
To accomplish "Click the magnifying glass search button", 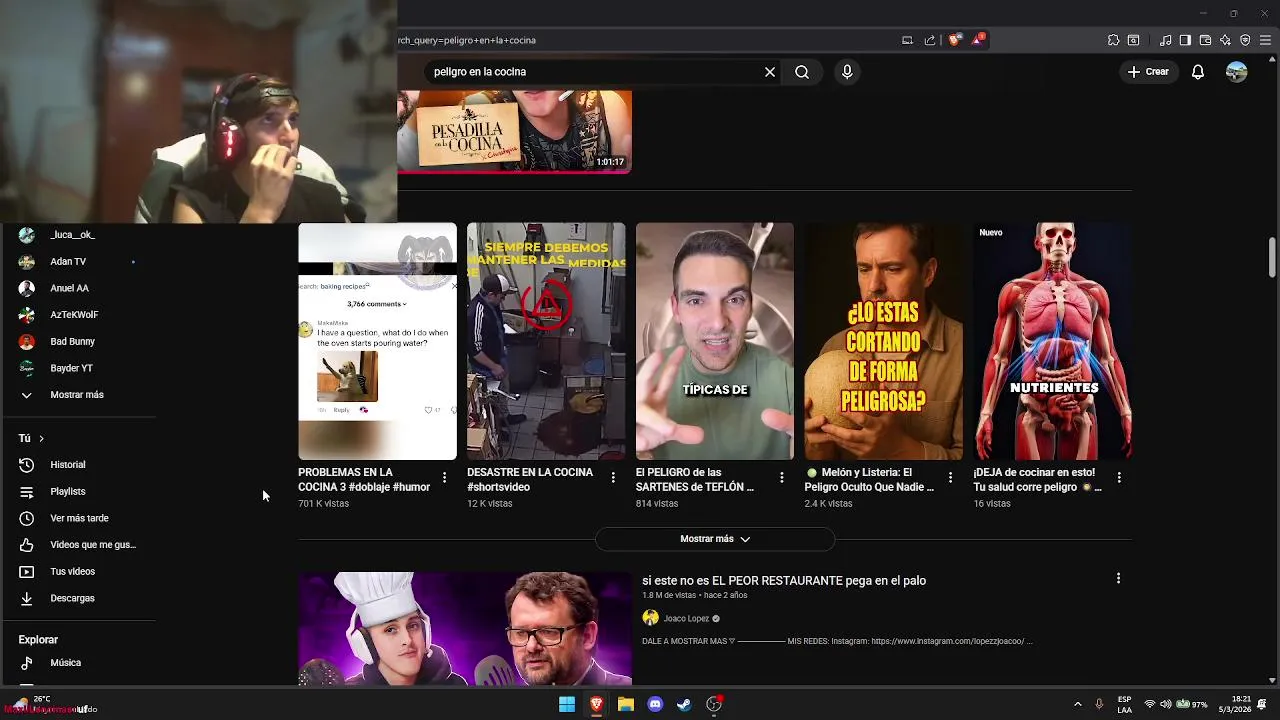I will (x=802, y=72).
